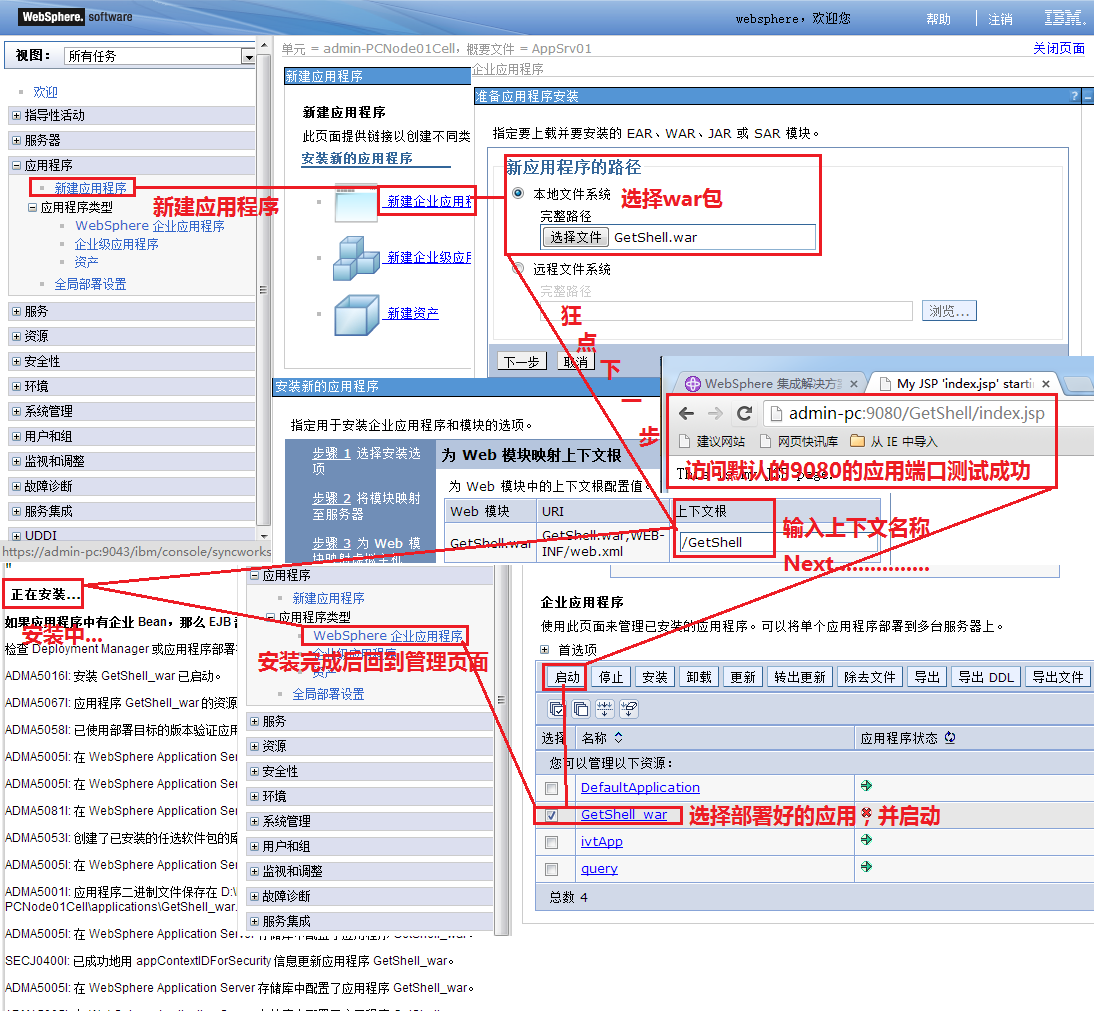Expand 故障诊断 in the lower navigation tree

tap(254, 897)
